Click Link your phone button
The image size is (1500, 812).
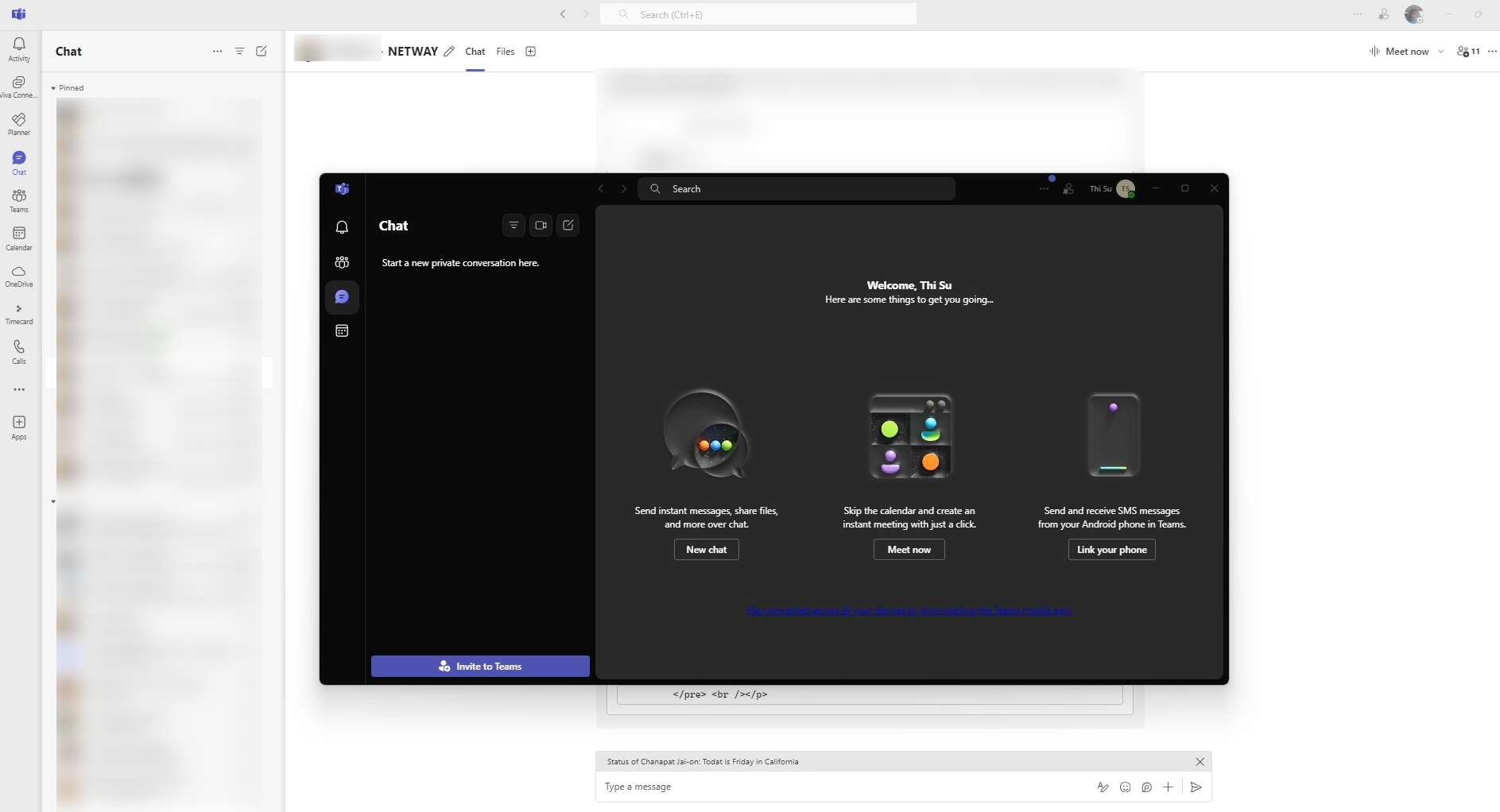[x=1112, y=550]
